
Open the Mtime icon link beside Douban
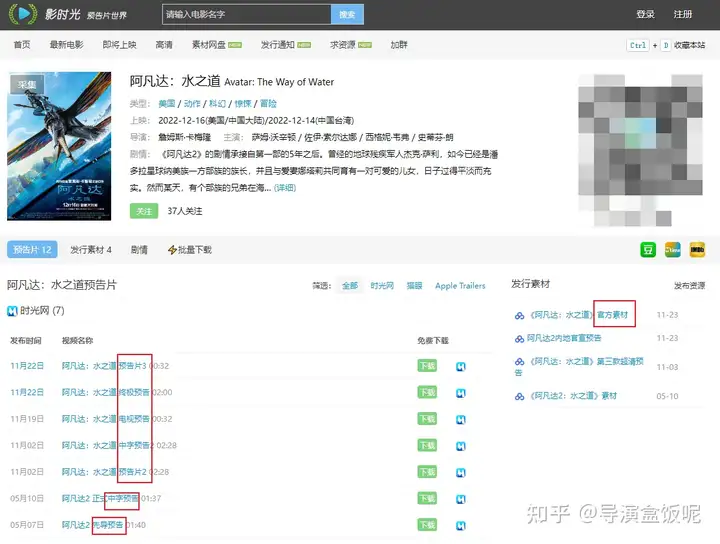coord(673,250)
